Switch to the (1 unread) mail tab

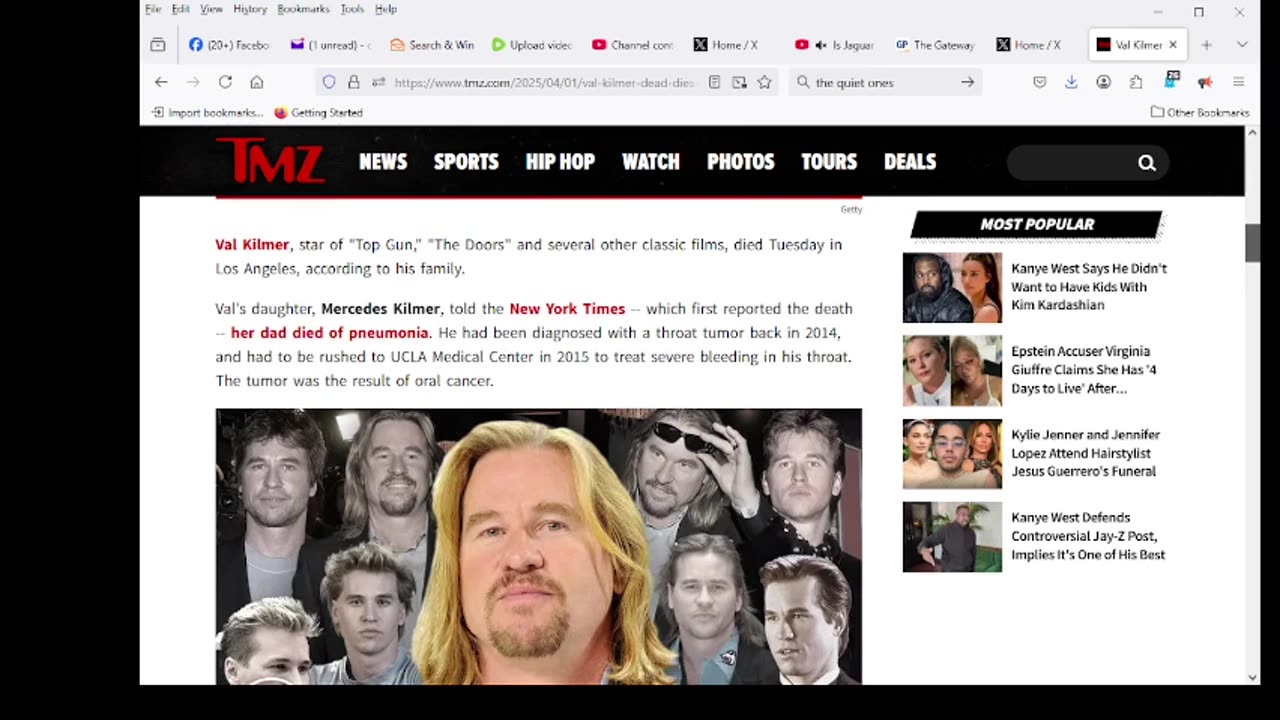click(330, 45)
